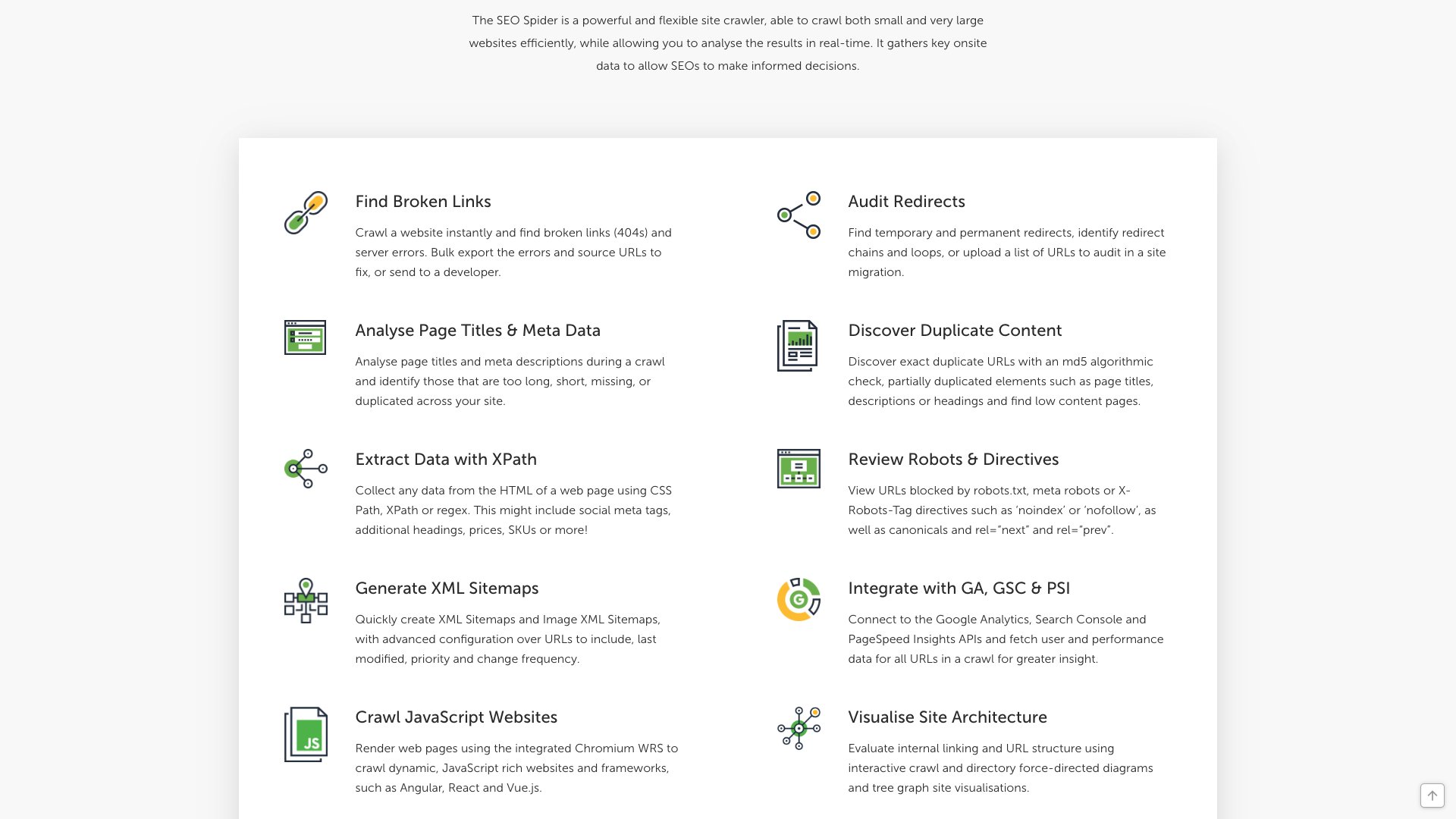Click the robots directives window icon
The height and width of the screenshot is (819, 1456).
pos(799,469)
